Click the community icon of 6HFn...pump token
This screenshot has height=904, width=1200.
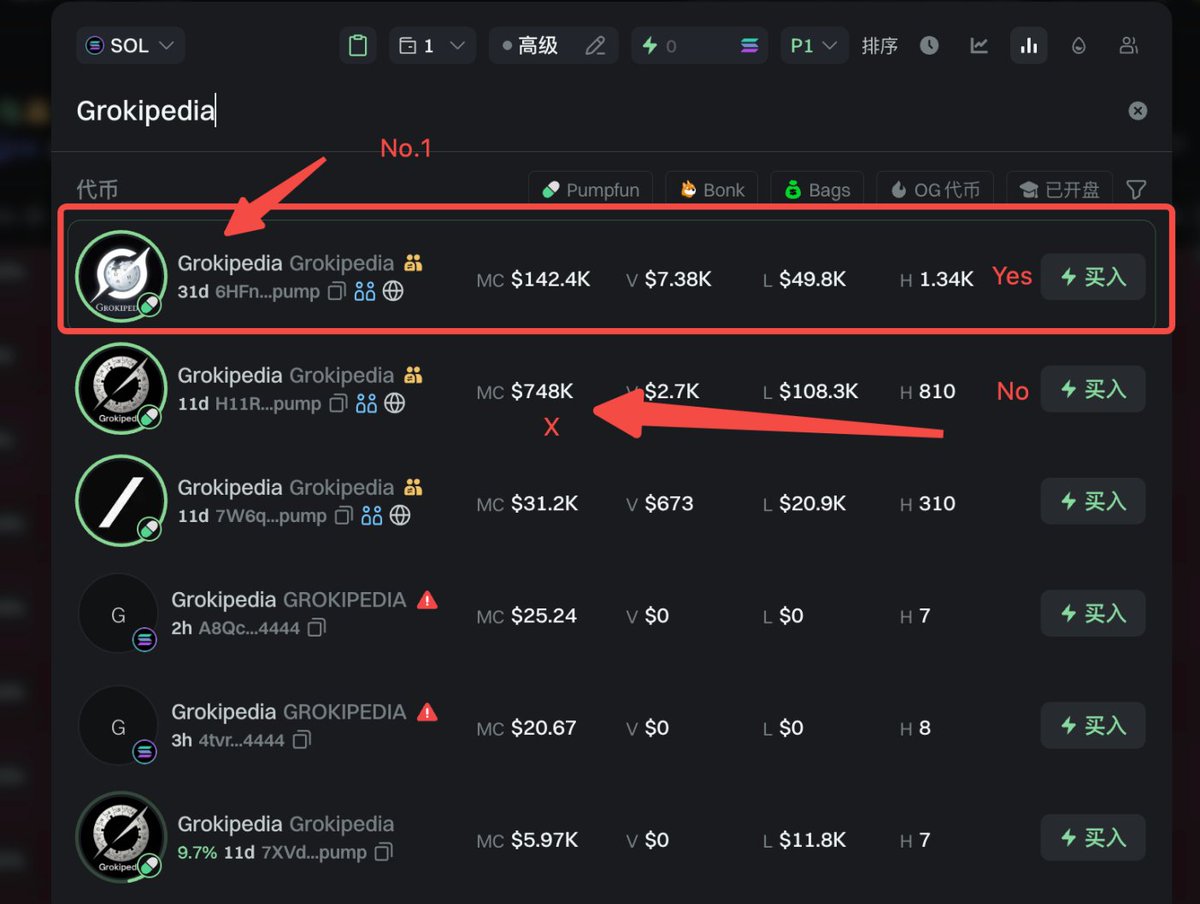tap(365, 292)
